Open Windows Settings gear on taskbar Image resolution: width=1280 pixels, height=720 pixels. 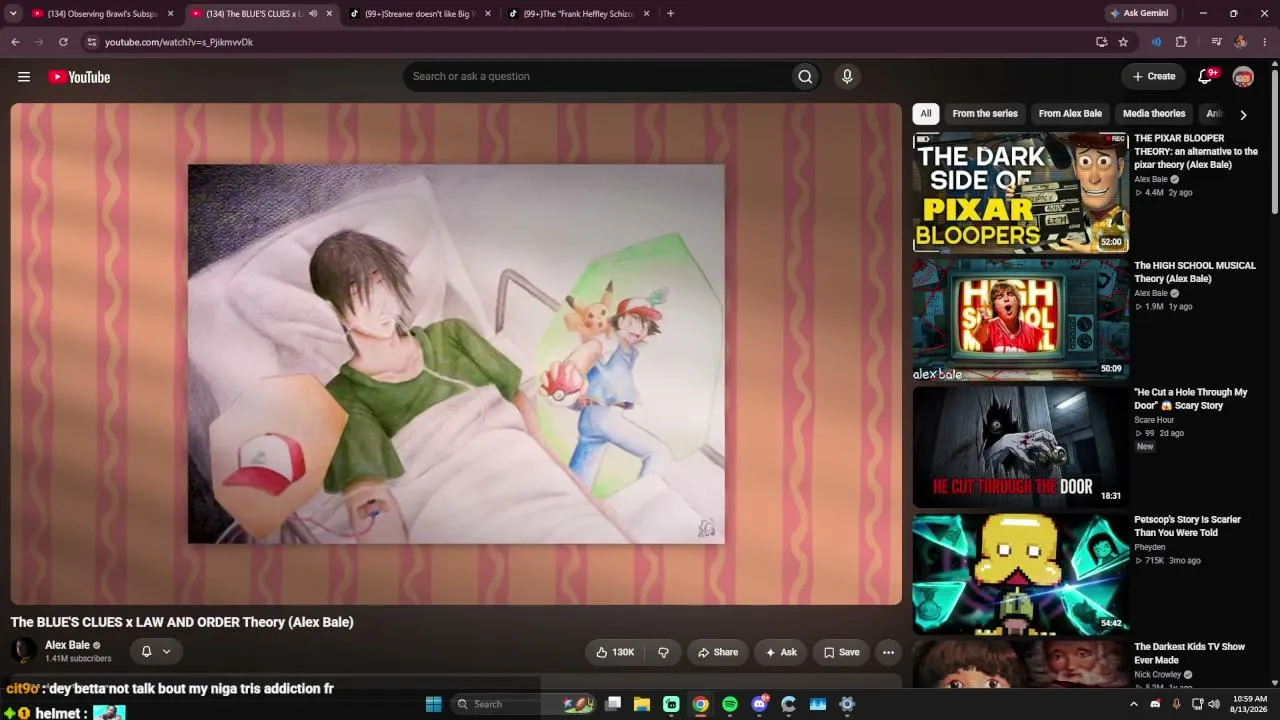(847, 704)
